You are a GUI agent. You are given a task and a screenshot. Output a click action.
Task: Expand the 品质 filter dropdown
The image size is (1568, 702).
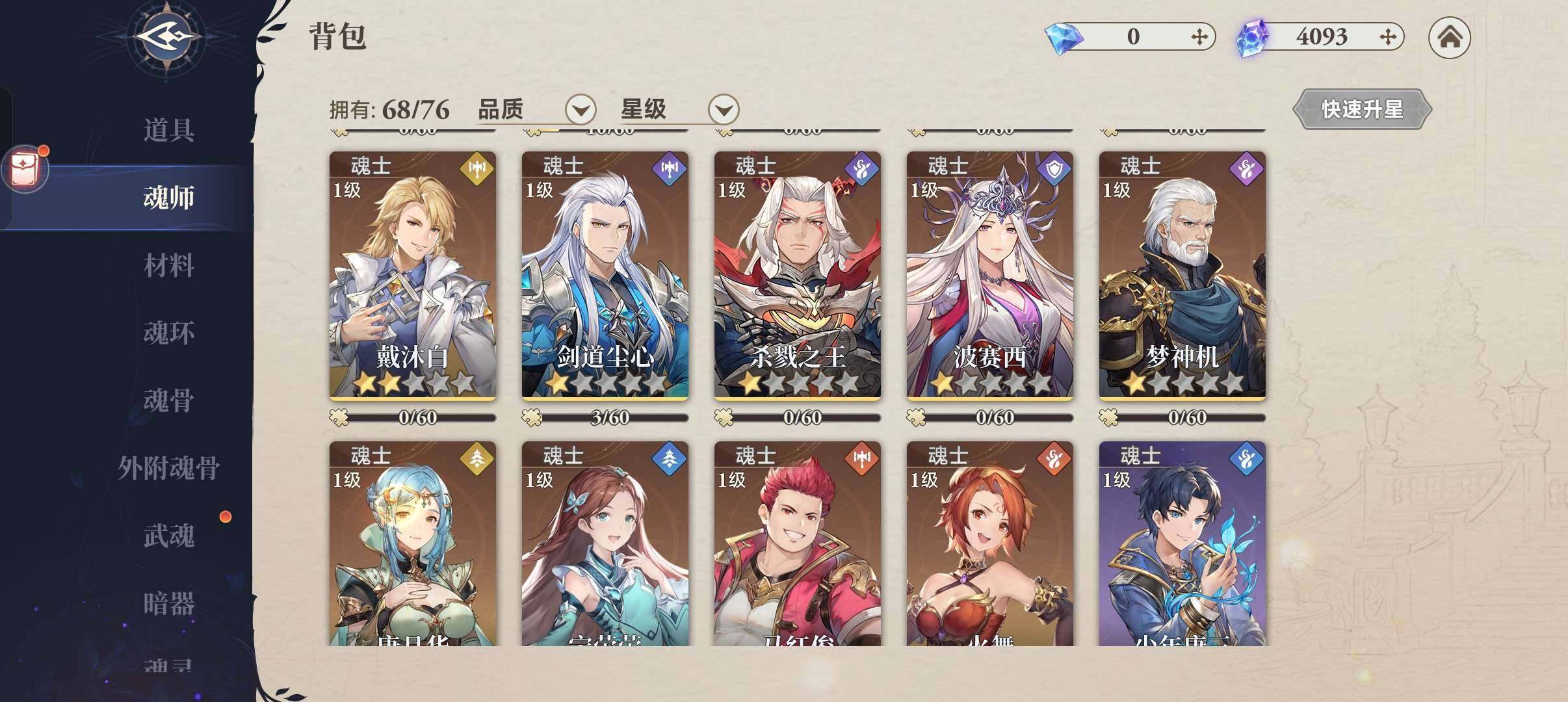click(581, 109)
